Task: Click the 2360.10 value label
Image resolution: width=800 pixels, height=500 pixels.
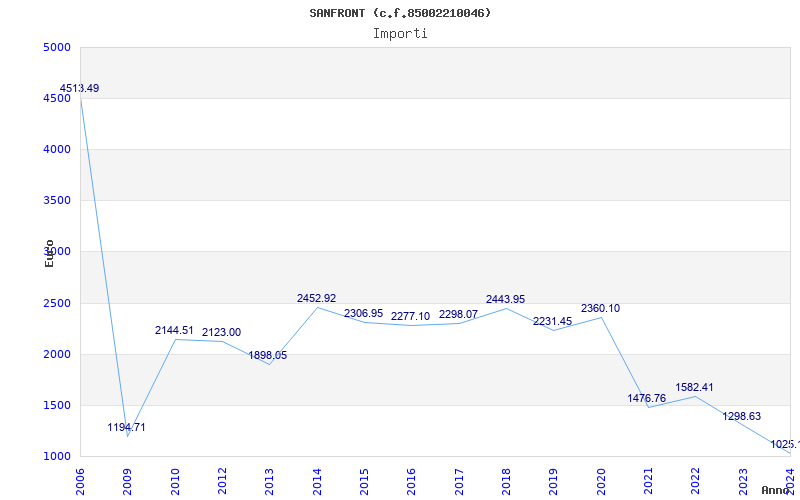Action: point(601,309)
